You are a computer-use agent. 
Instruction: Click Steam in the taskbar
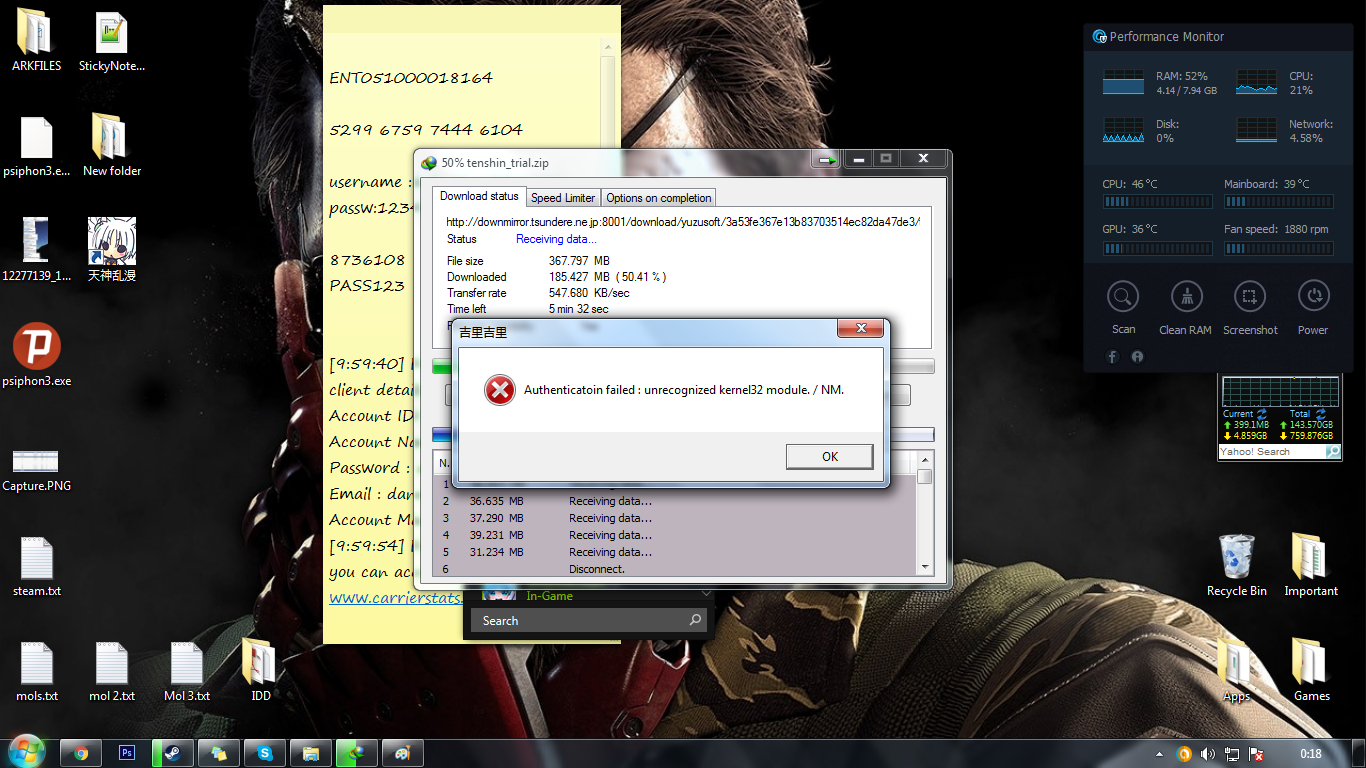pos(173,753)
